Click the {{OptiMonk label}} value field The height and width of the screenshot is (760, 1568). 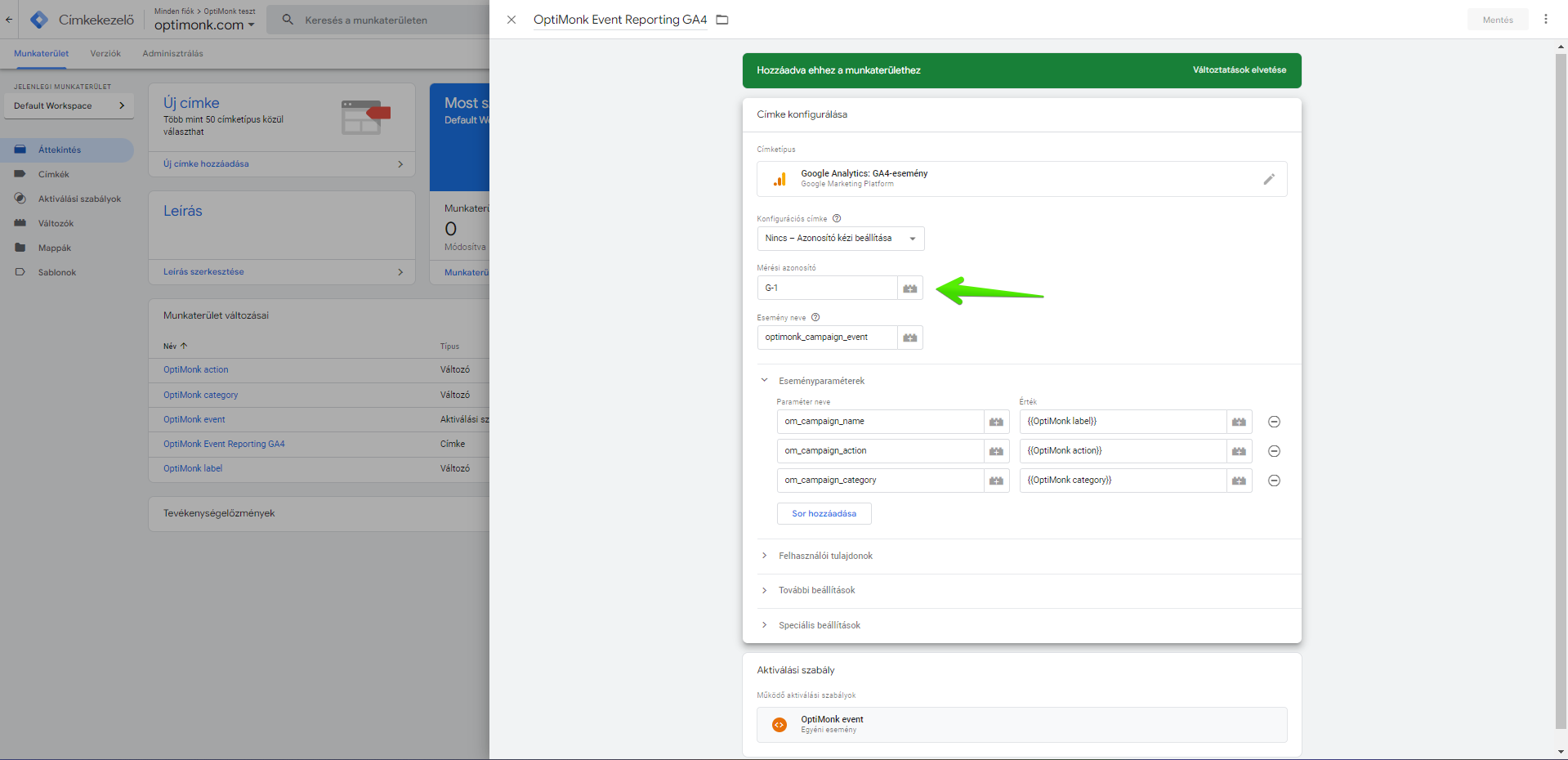pos(1123,422)
